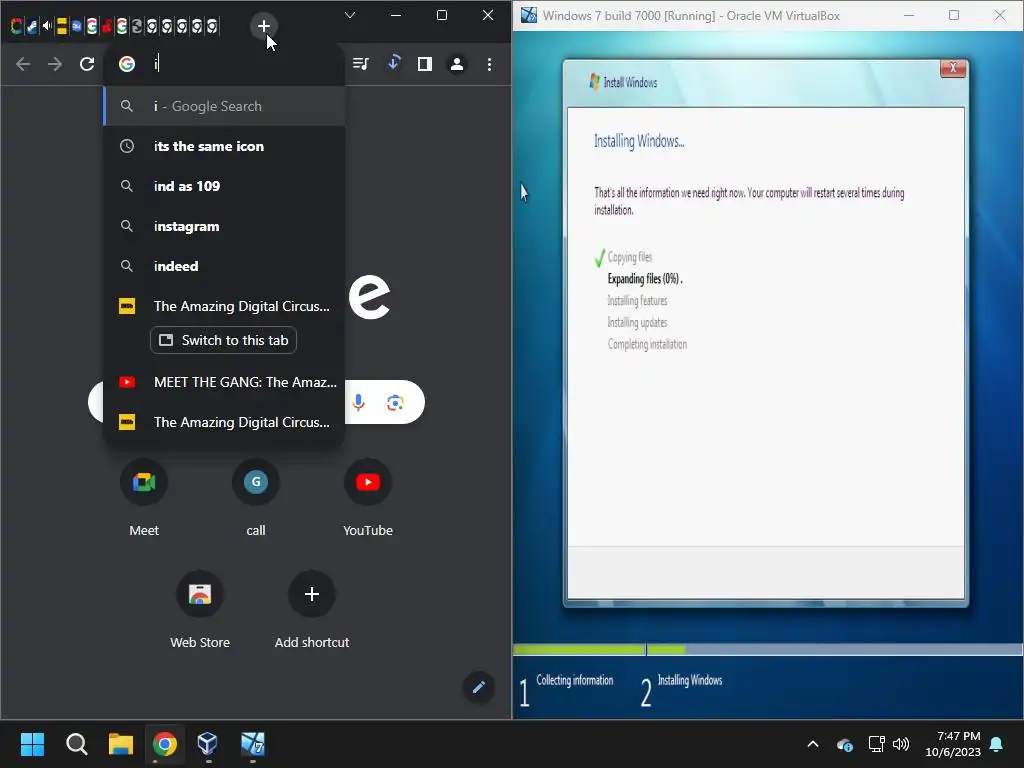Choose the 'instagram' suggestion

224,226
